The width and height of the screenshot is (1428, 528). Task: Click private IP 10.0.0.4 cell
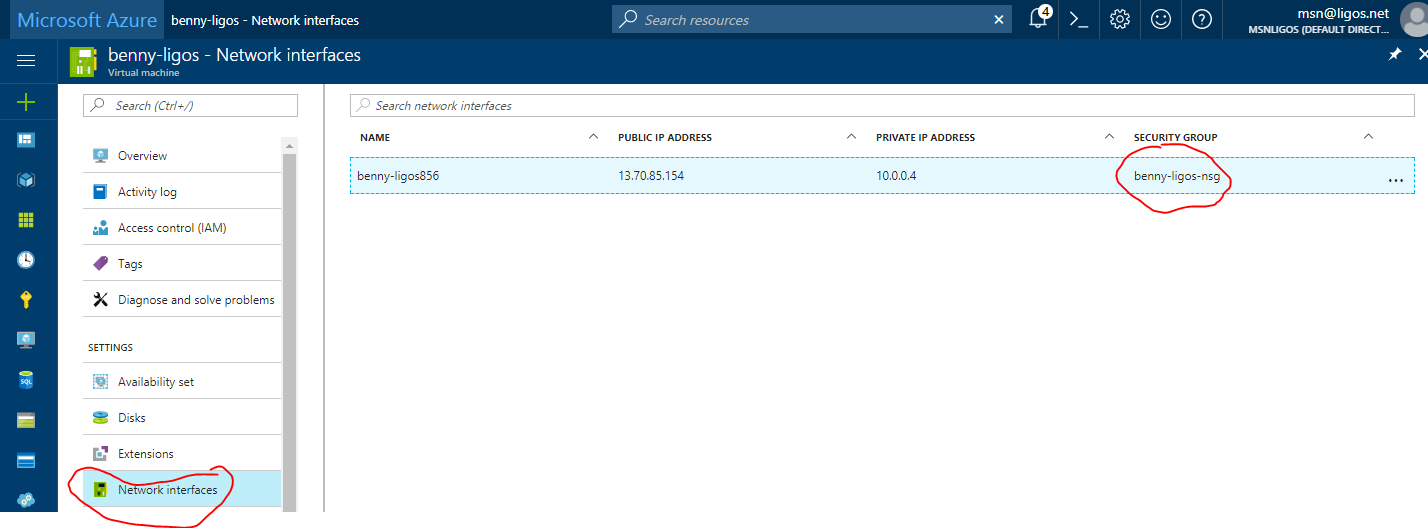tap(896, 176)
